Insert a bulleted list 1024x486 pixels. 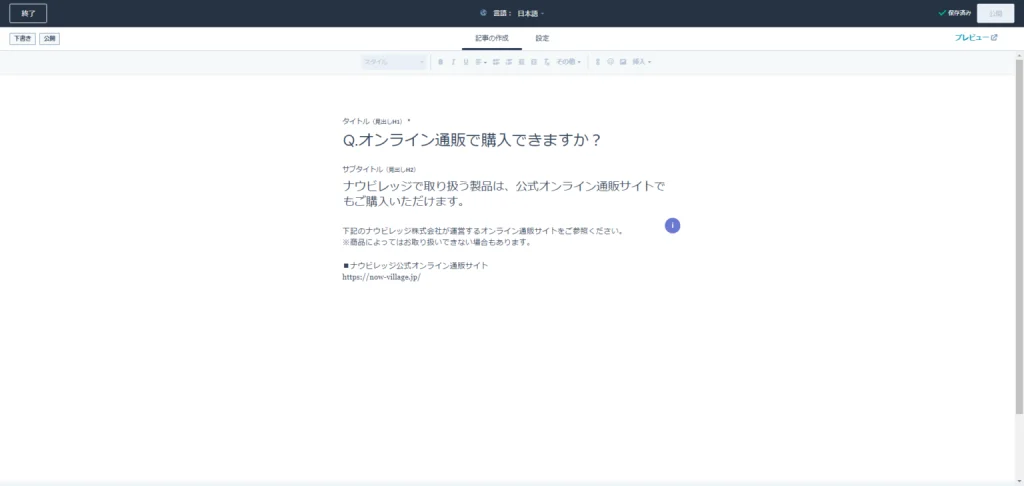pyautogui.click(x=496, y=62)
